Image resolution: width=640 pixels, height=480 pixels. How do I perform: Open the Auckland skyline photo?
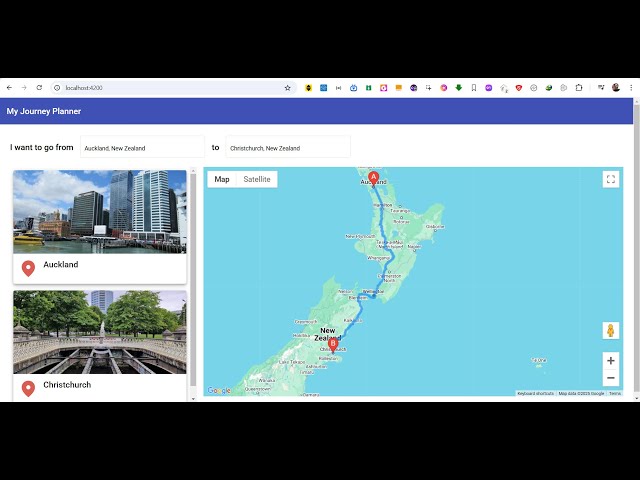pos(99,211)
